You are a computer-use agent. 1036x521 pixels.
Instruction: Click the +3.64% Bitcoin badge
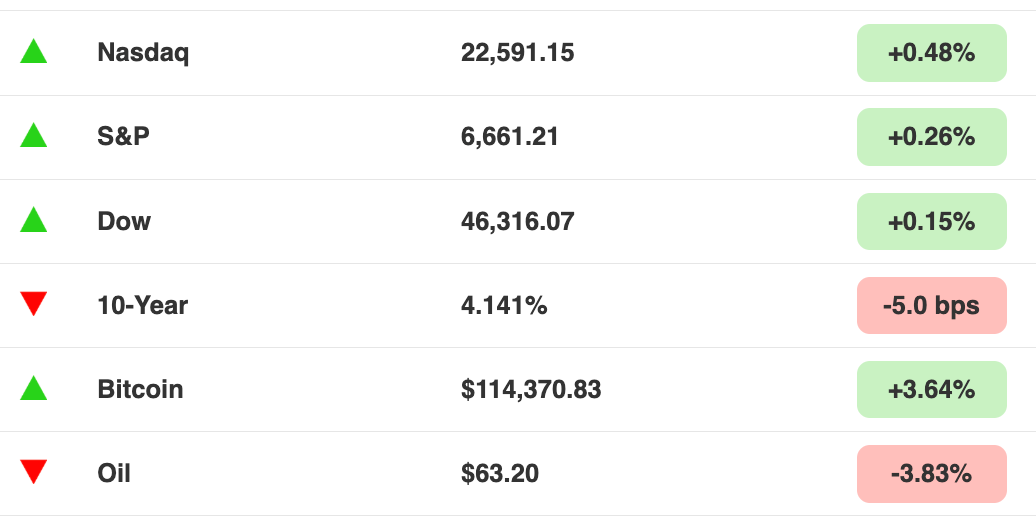(932, 390)
